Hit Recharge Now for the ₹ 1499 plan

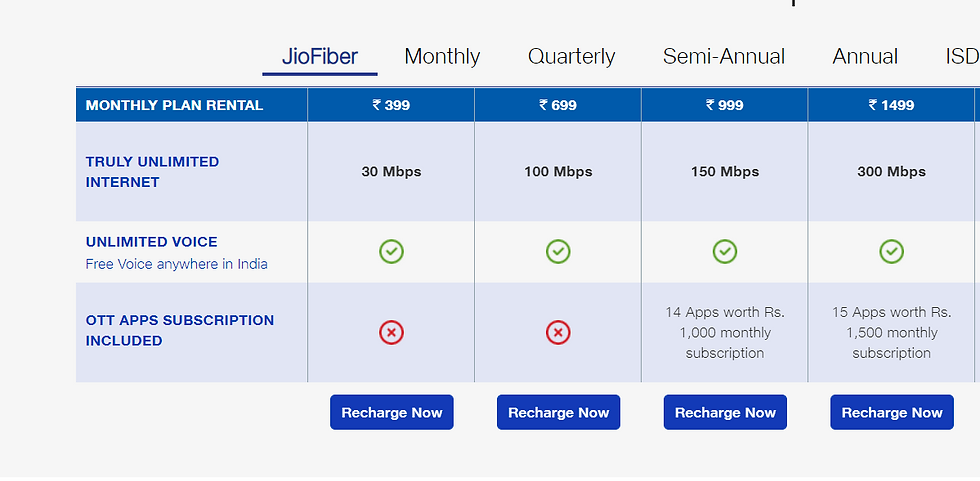pos(891,412)
